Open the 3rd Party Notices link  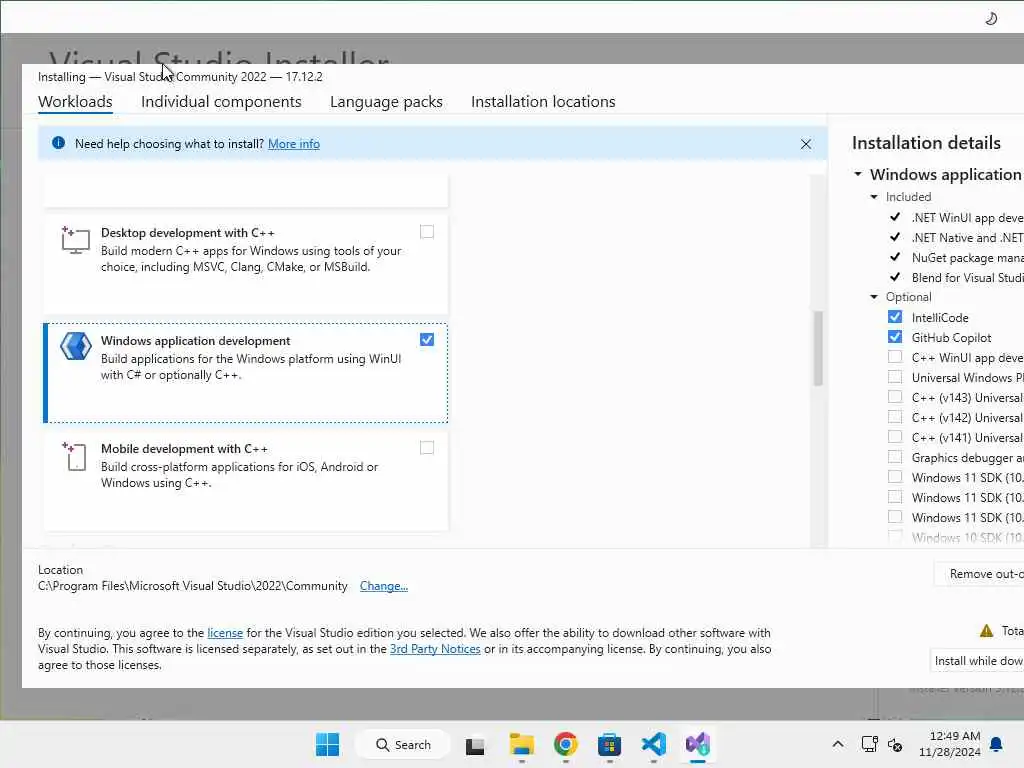(435, 649)
